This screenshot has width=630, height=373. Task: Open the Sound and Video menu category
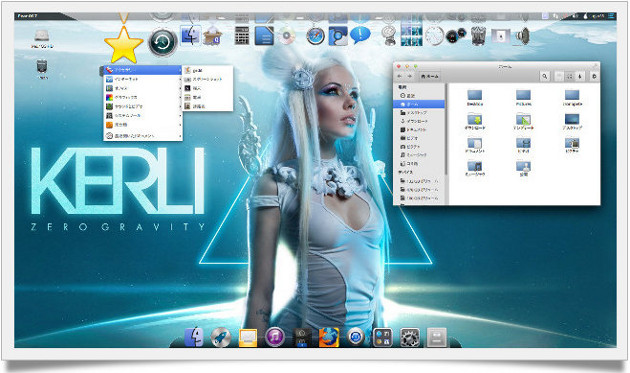tap(143, 107)
